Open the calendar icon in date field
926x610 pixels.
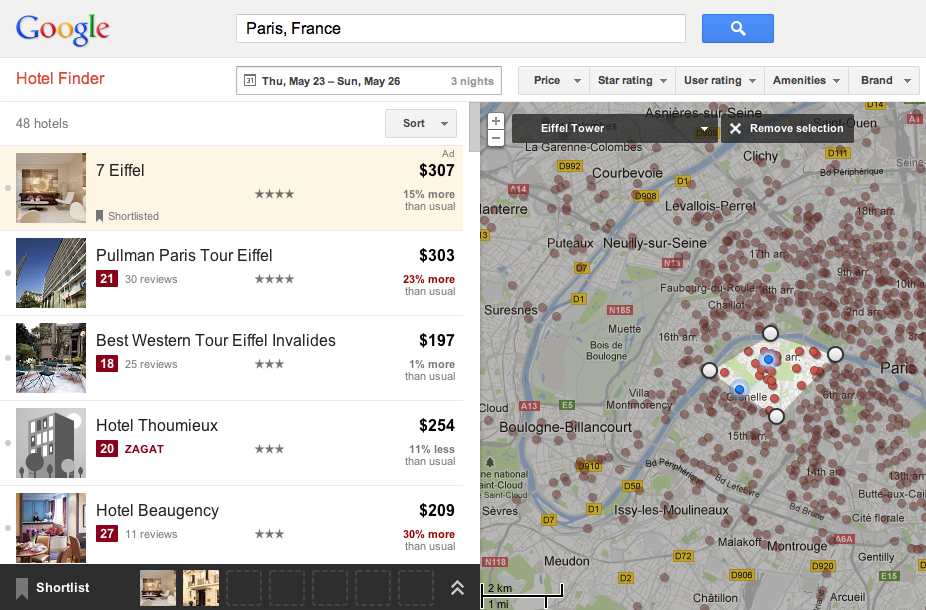(250, 80)
